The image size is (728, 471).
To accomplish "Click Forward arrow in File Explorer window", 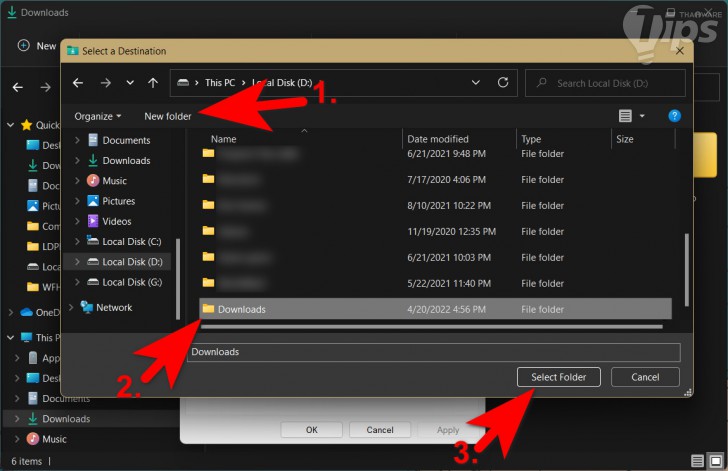I will pyautogui.click(x=46, y=87).
